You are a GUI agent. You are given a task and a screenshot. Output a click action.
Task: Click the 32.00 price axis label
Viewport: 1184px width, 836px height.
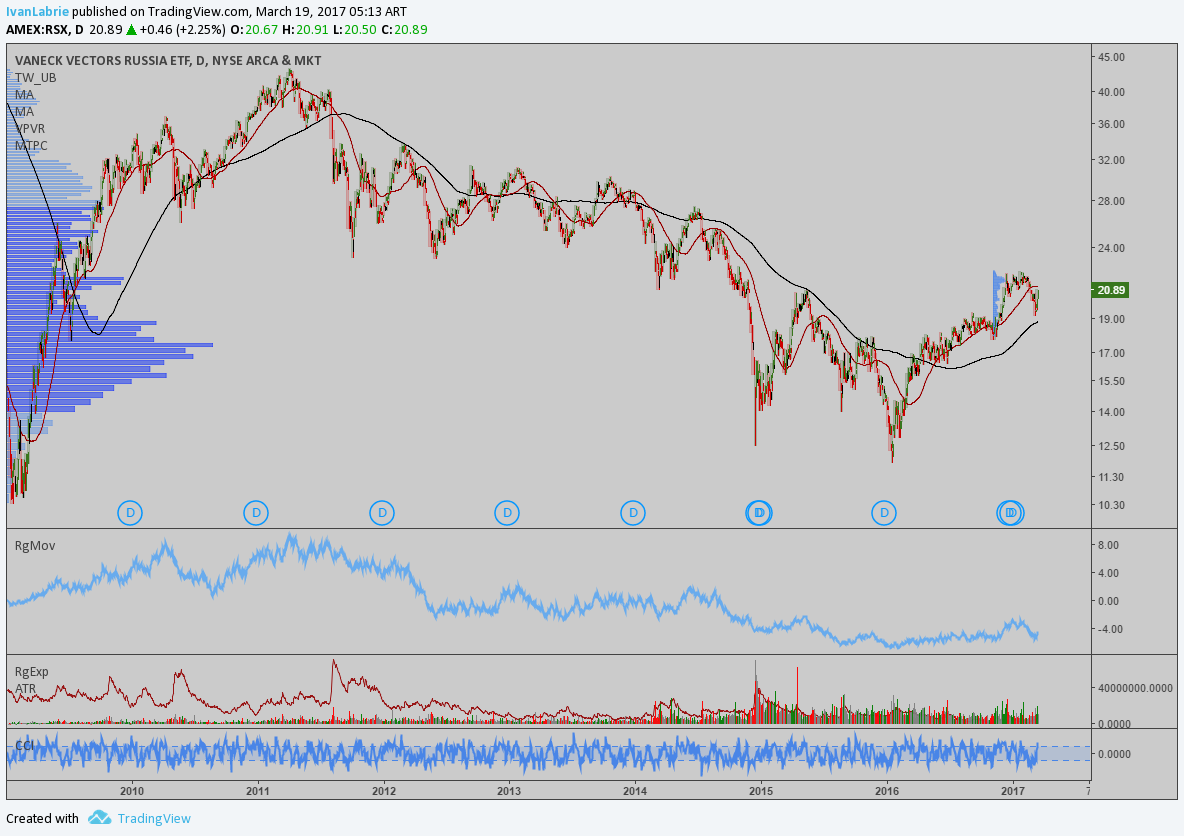pos(1112,160)
